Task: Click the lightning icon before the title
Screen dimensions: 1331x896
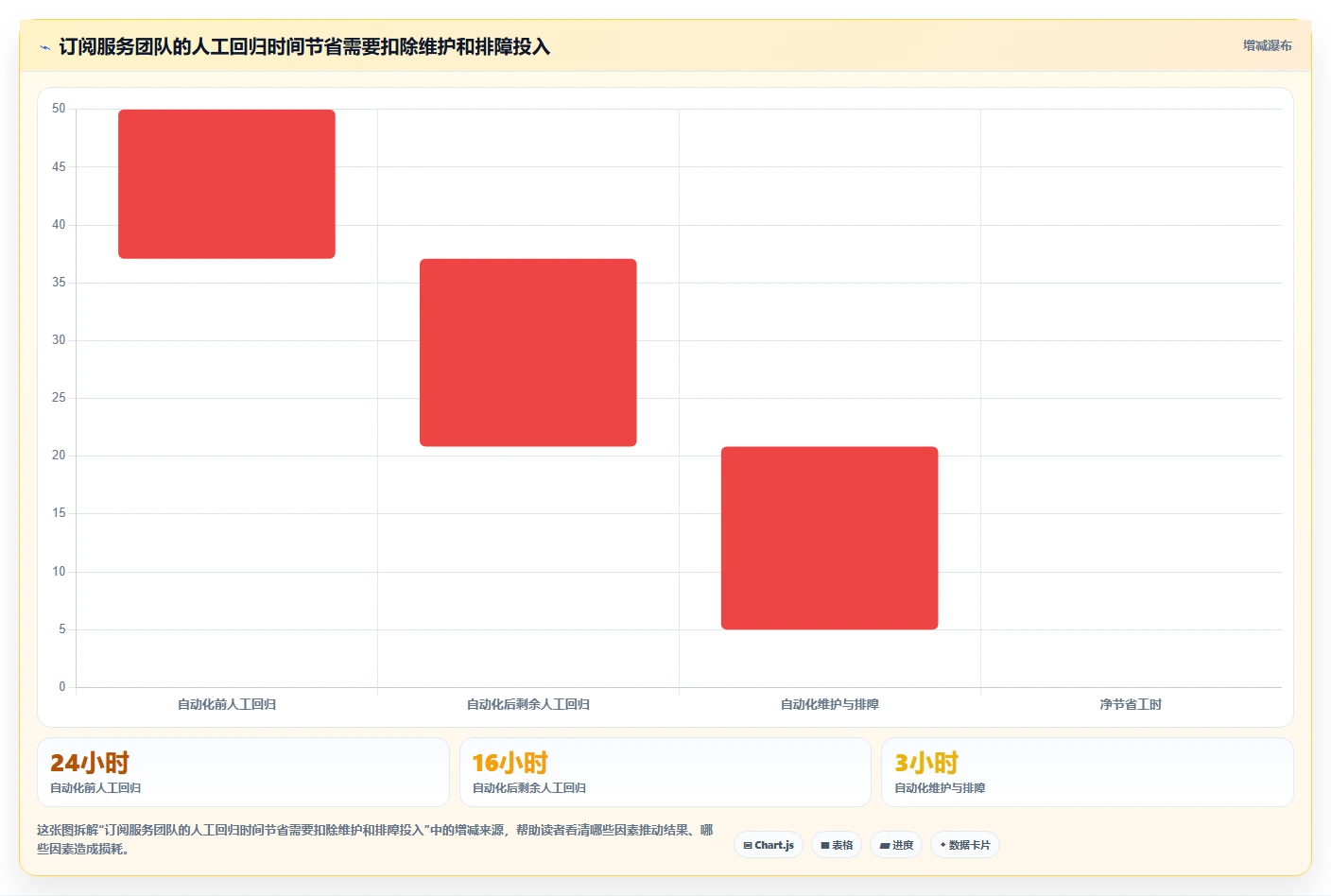Action: click(x=44, y=47)
